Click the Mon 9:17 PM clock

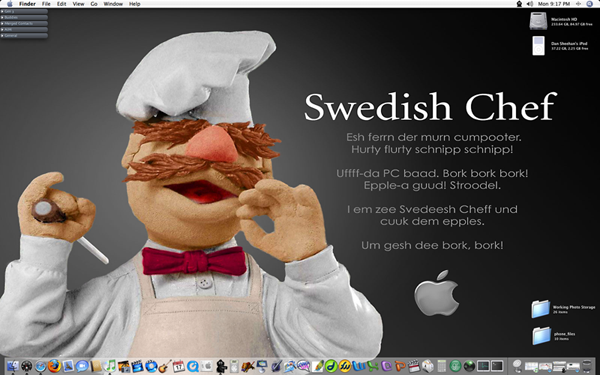(x=554, y=4)
